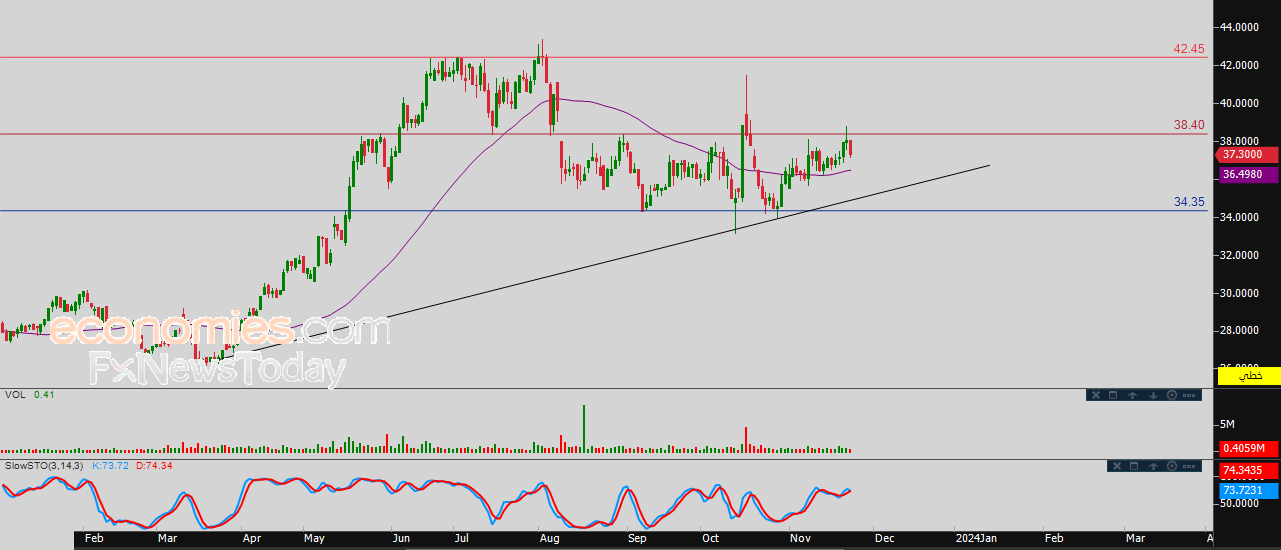This screenshot has height=550, width=1281.
Task: Open SlowSTO indicator settings gear
Action: click(1172, 466)
